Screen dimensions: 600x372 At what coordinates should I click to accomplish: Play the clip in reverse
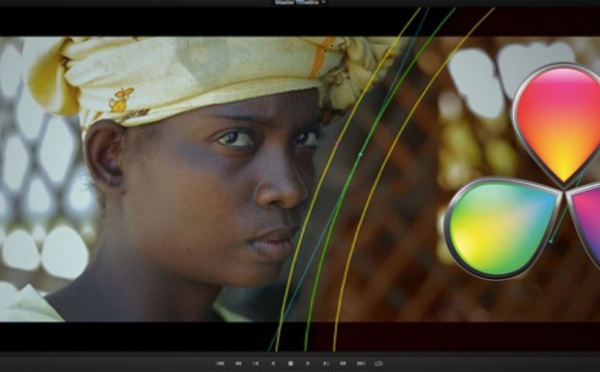(273, 363)
